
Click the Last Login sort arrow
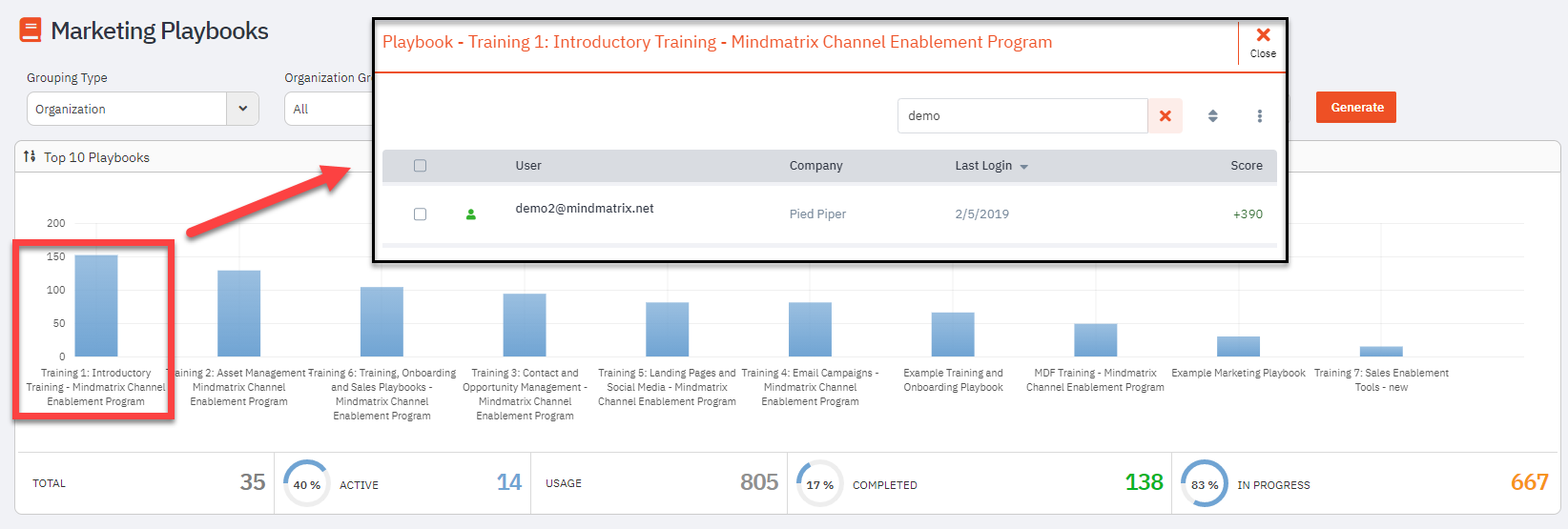coord(1024,167)
